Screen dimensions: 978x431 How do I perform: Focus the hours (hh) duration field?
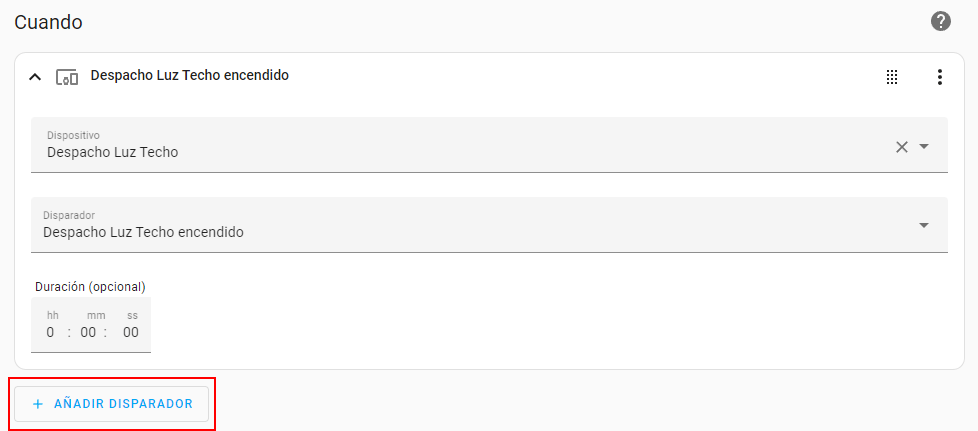[51, 333]
